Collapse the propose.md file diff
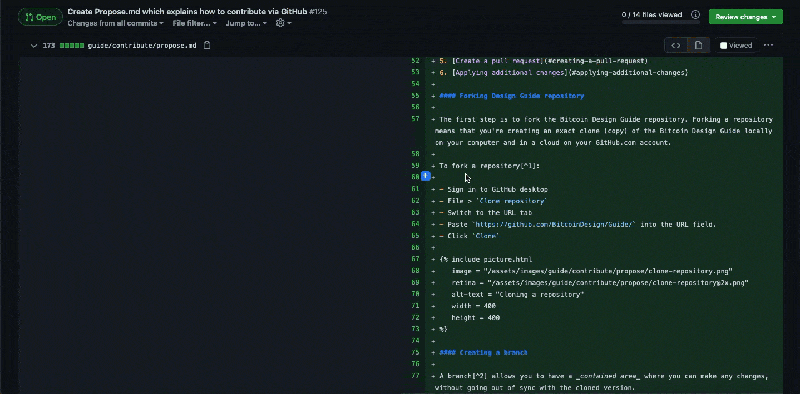Image resolution: width=800 pixels, height=394 pixels. click(x=34, y=45)
